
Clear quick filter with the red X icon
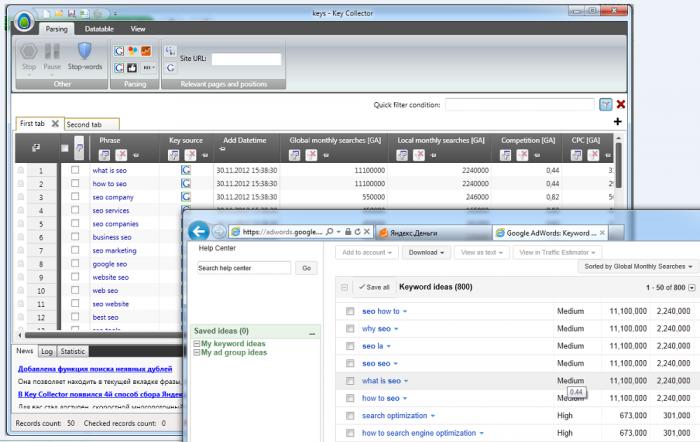pyautogui.click(x=621, y=104)
